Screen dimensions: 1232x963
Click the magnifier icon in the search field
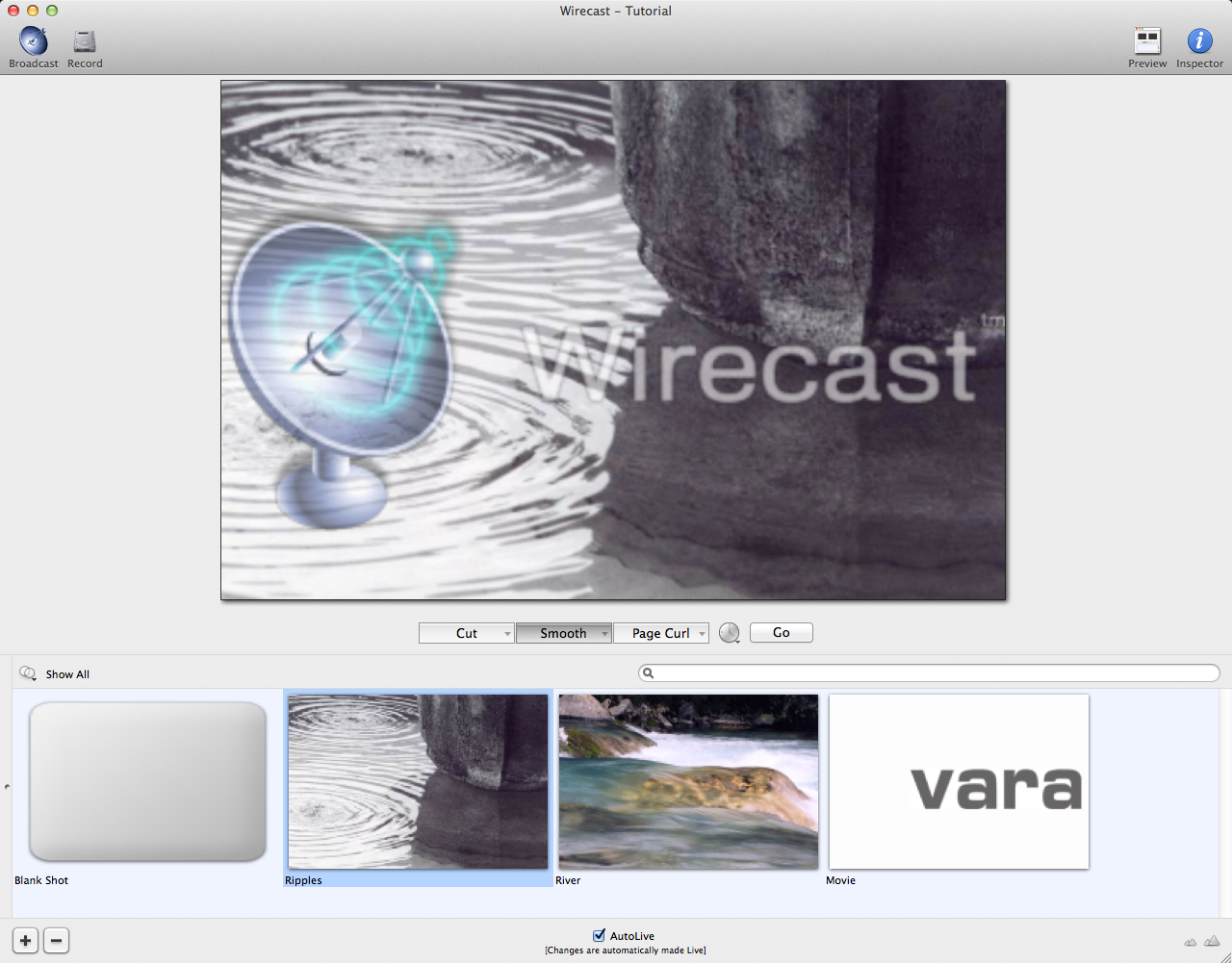click(x=649, y=673)
